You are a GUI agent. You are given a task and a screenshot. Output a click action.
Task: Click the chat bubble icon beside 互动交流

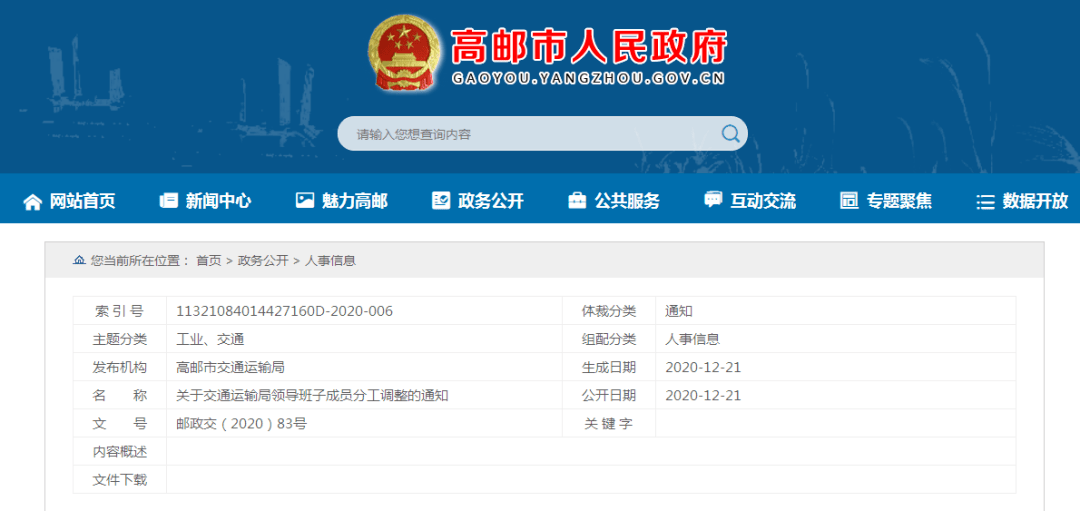point(713,200)
